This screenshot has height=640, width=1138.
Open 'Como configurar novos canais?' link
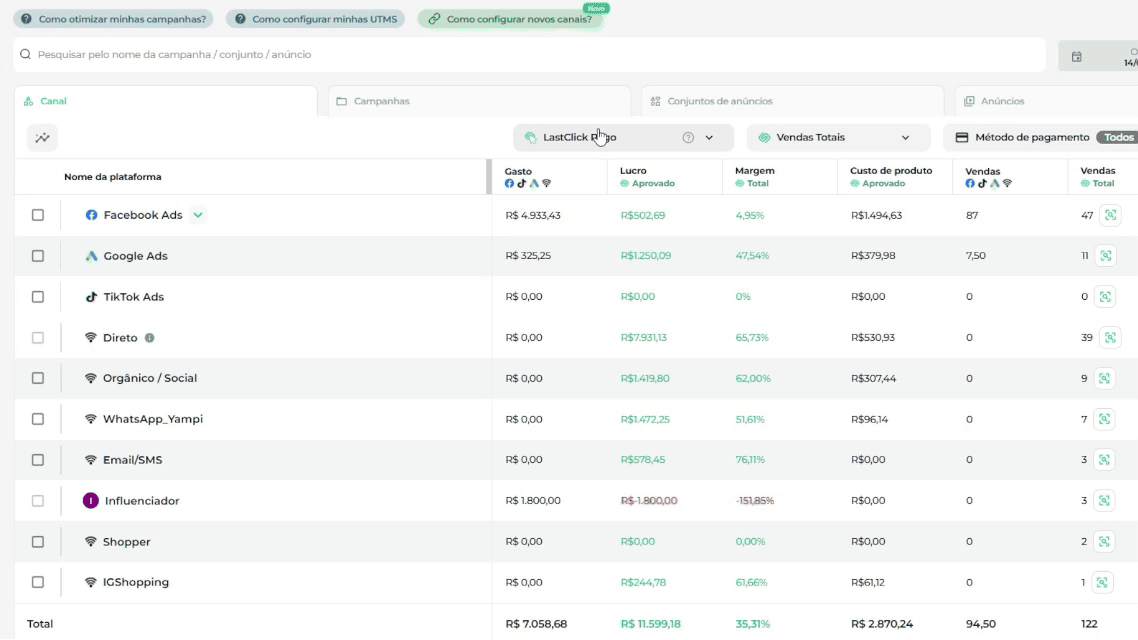[511, 19]
